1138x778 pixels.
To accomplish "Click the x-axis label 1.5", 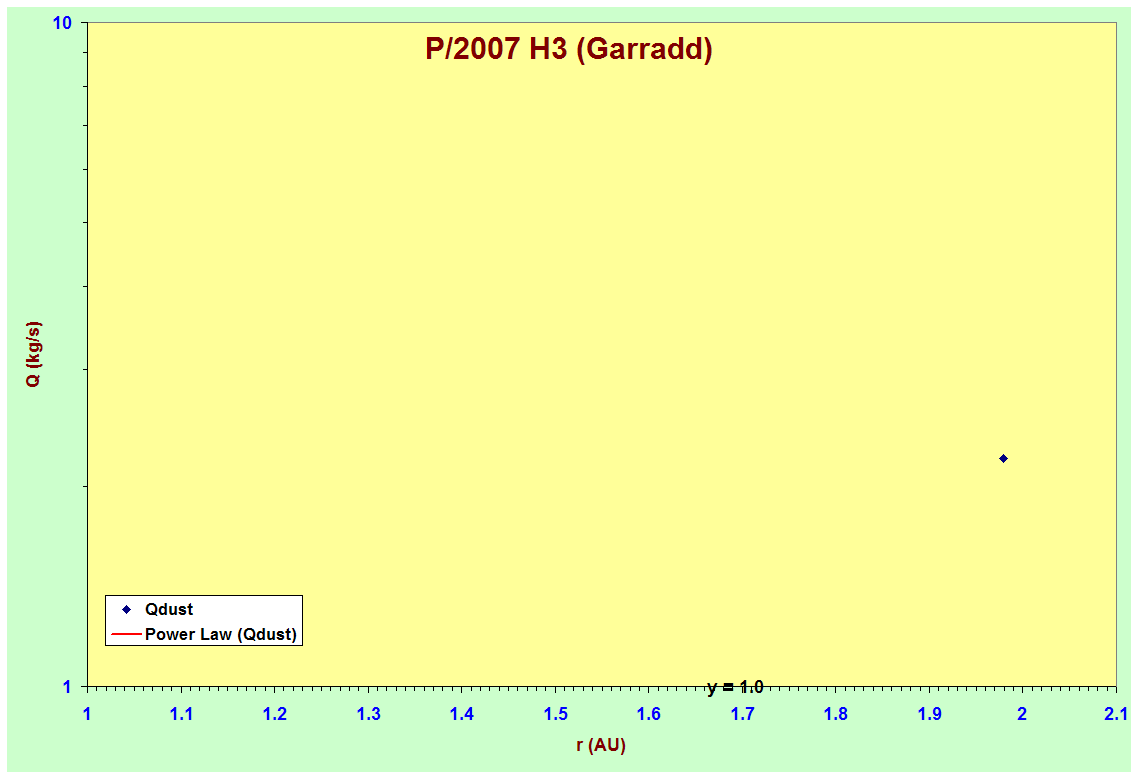I will (x=555, y=714).
